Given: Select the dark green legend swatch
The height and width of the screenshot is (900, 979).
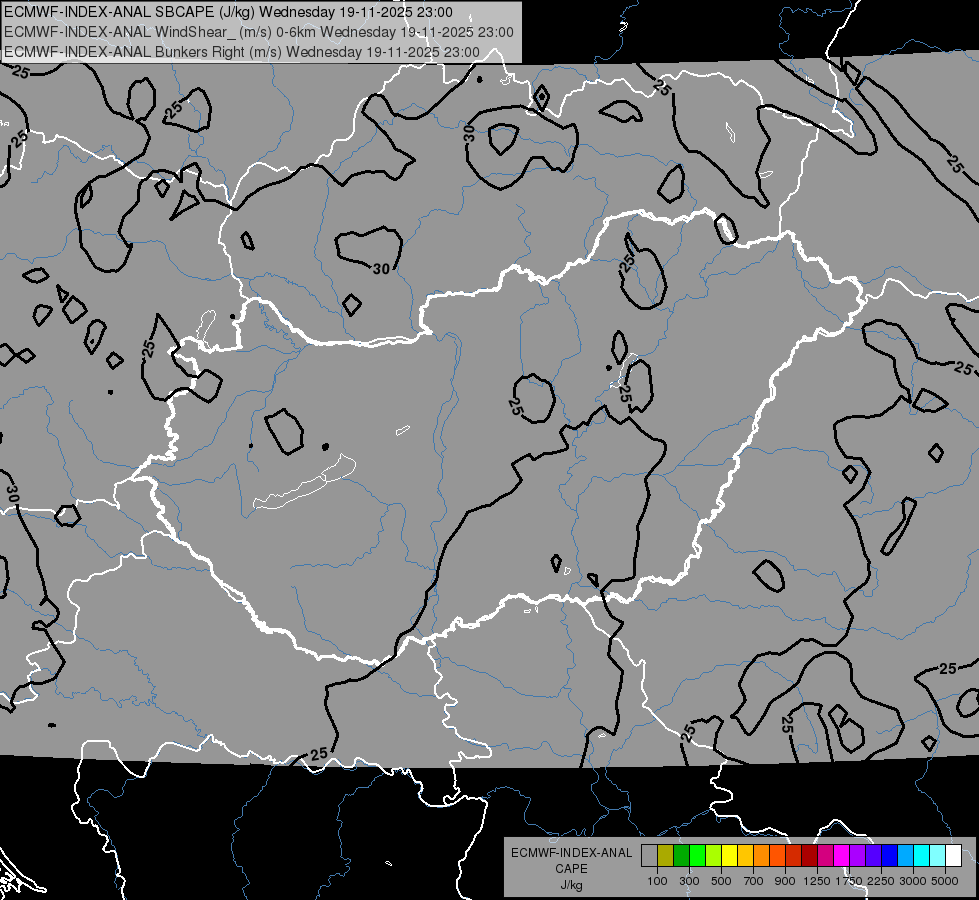Looking at the screenshot, I should pos(681,856).
